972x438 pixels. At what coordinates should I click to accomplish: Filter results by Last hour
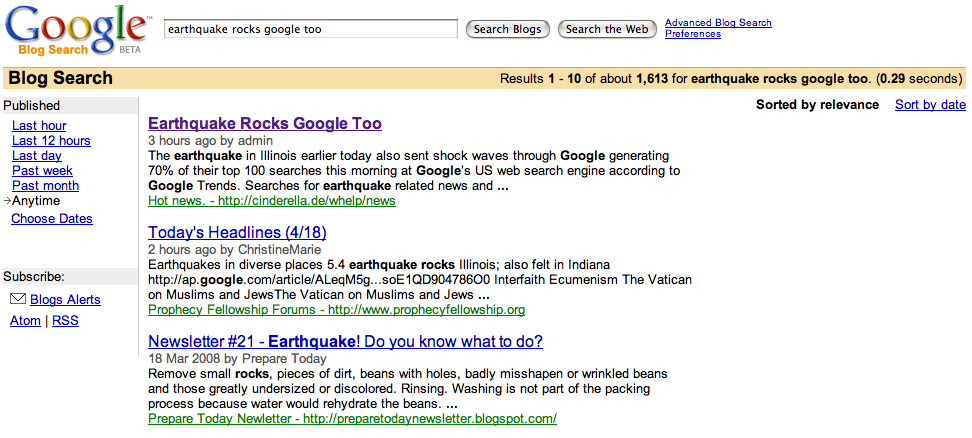click(39, 126)
